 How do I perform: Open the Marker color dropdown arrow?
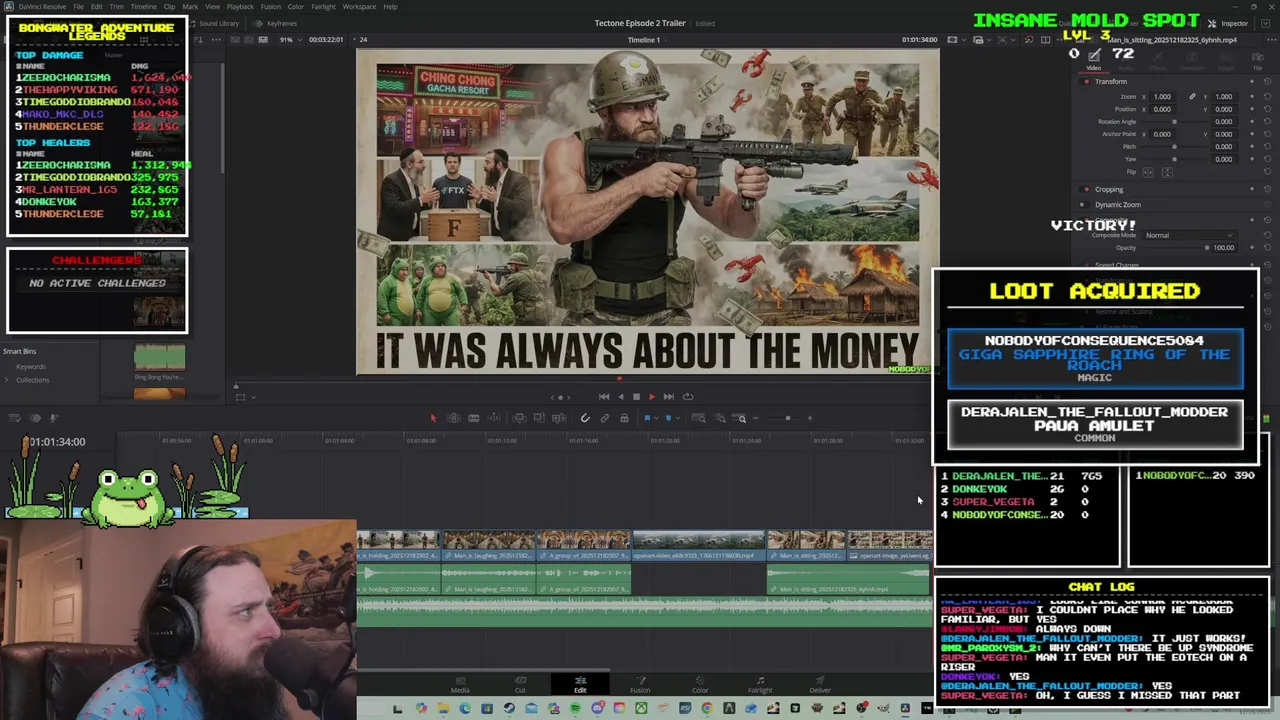[678, 418]
